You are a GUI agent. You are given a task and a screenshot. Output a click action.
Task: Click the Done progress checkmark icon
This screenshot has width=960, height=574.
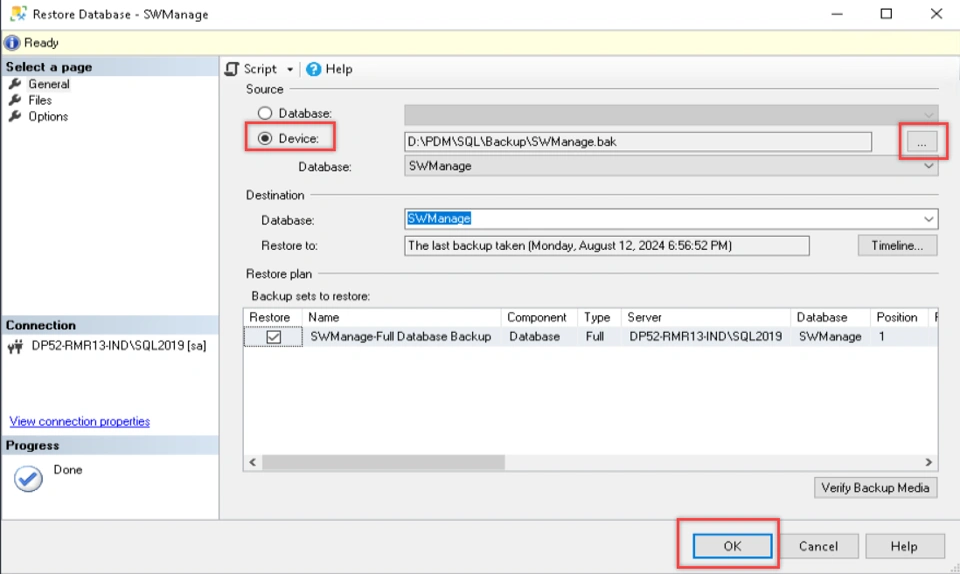tap(28, 479)
